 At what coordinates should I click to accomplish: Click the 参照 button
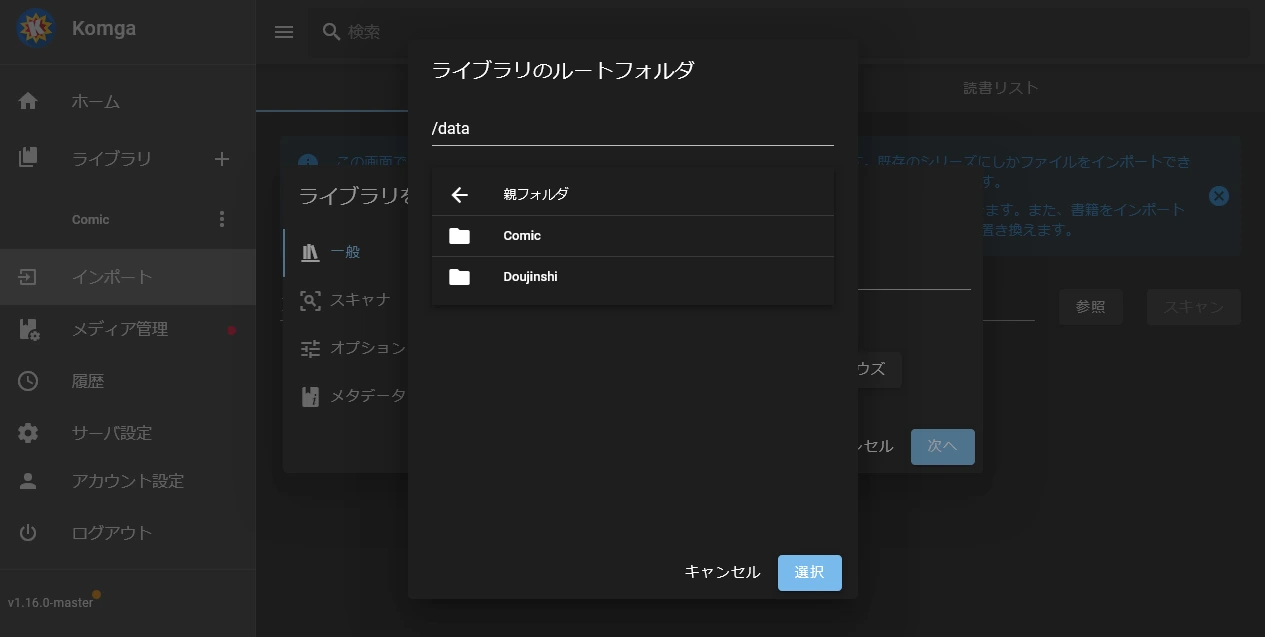pos(1090,307)
